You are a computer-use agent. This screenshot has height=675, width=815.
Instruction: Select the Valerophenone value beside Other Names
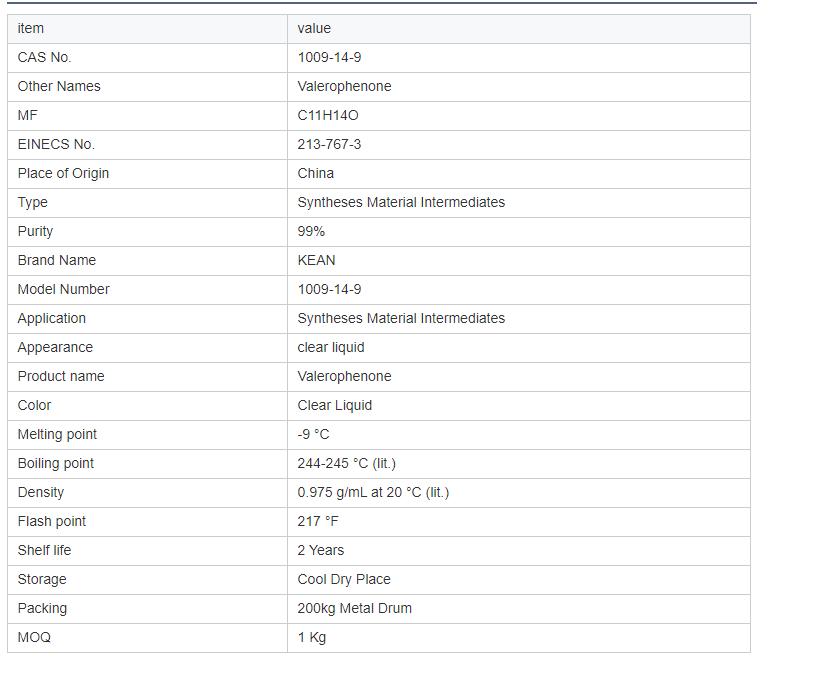(344, 86)
